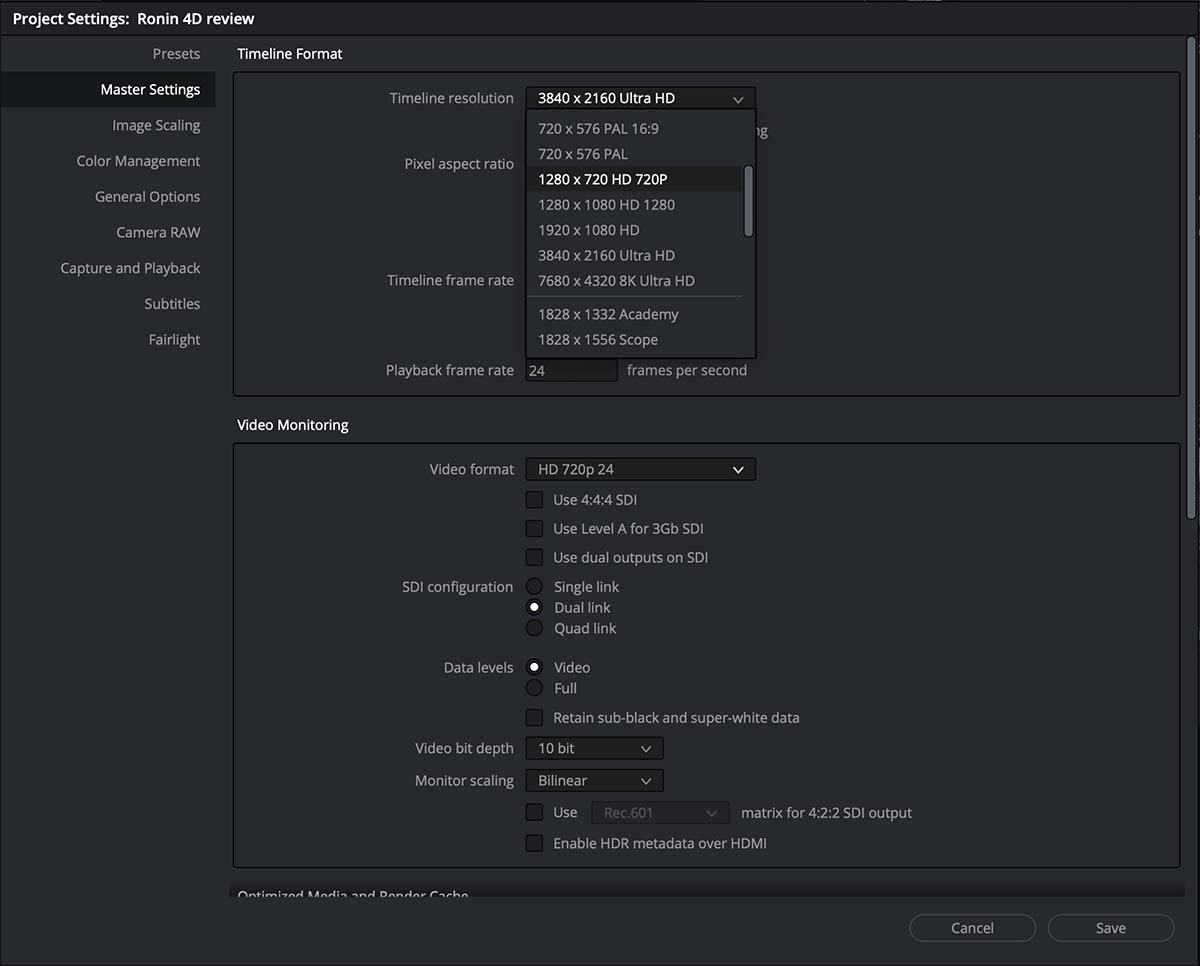Select Single link SDI configuration
Image resolution: width=1200 pixels, height=966 pixels.
[535, 587]
